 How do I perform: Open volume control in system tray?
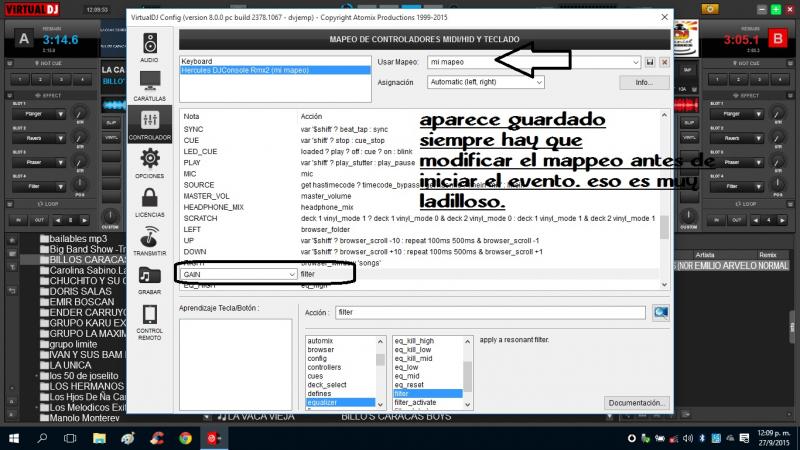coord(688,438)
